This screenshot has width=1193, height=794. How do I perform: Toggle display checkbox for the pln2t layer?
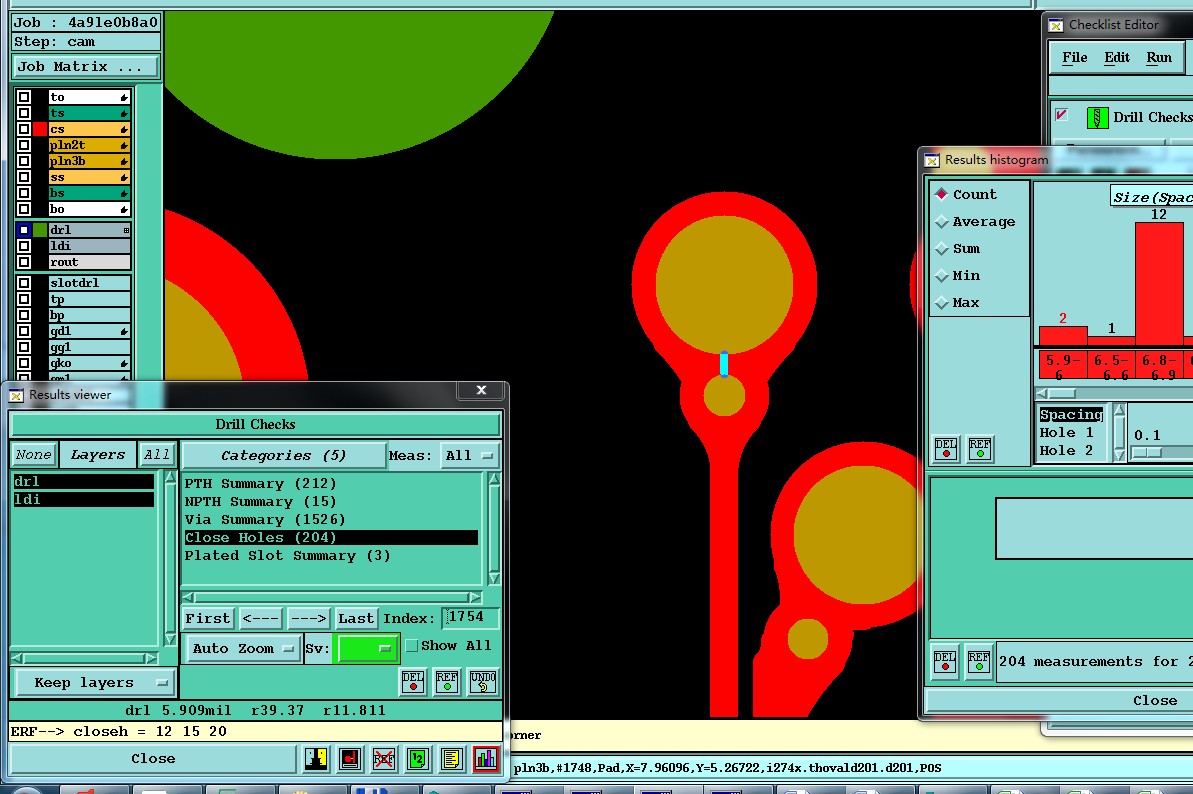coord(24,145)
